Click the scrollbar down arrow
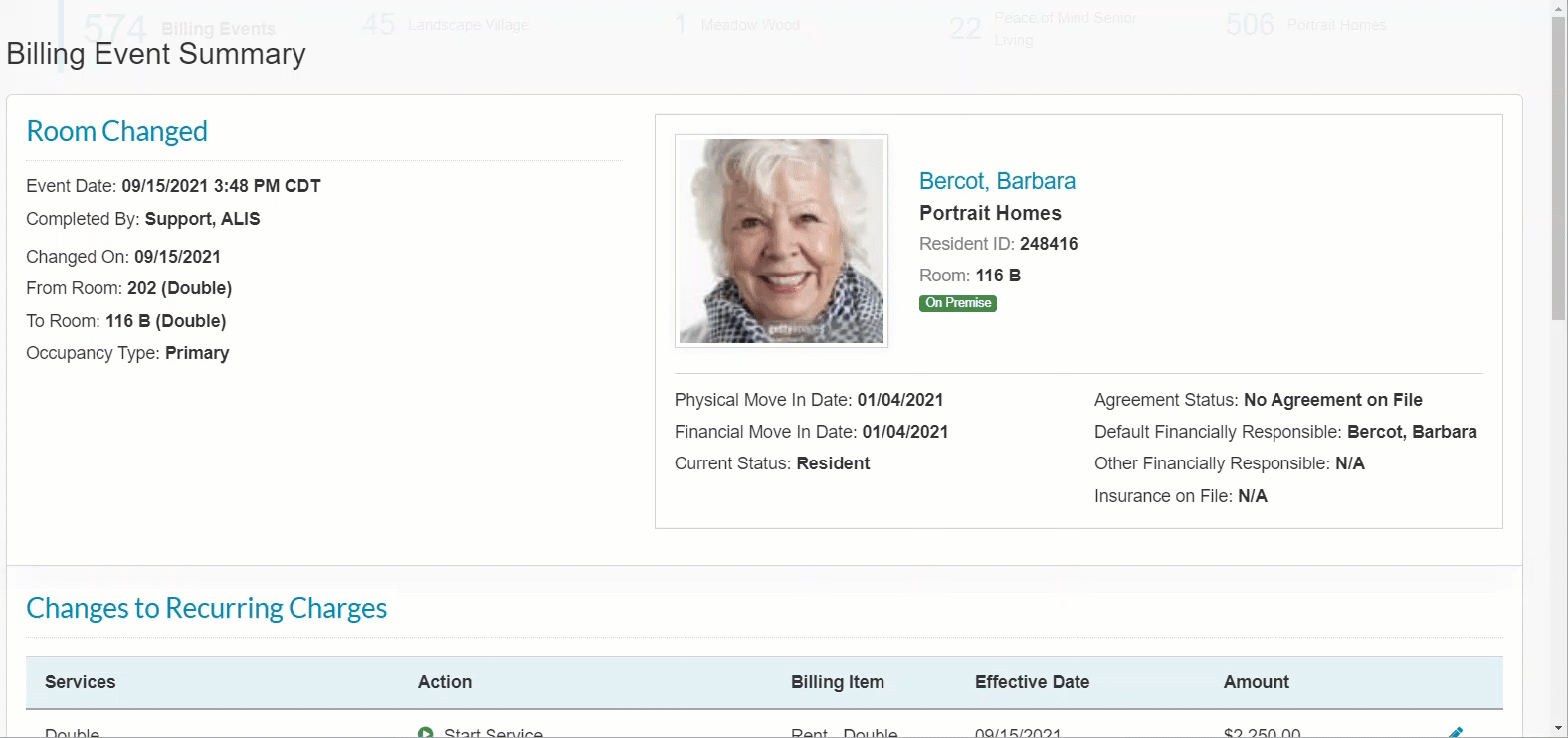1568x738 pixels. tap(1558, 729)
